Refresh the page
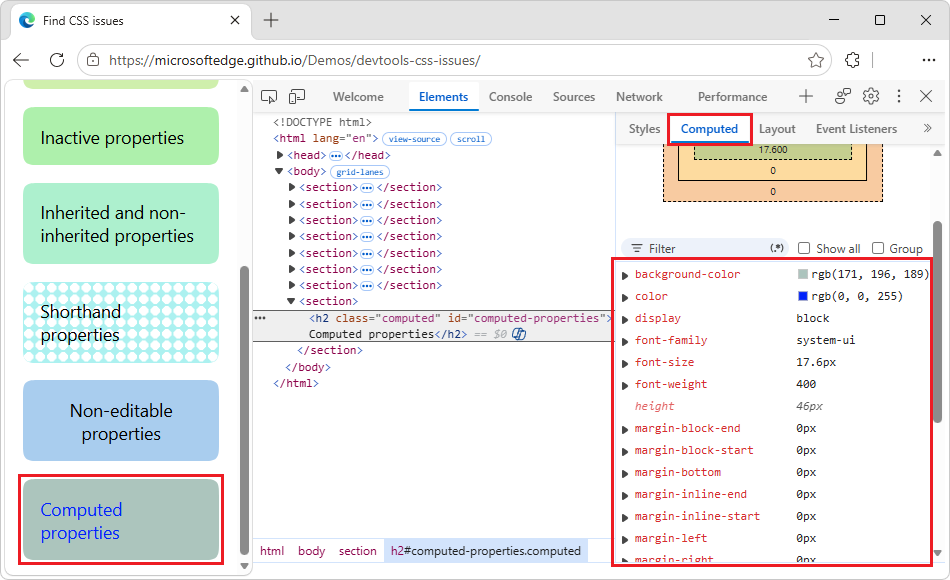 57,60
